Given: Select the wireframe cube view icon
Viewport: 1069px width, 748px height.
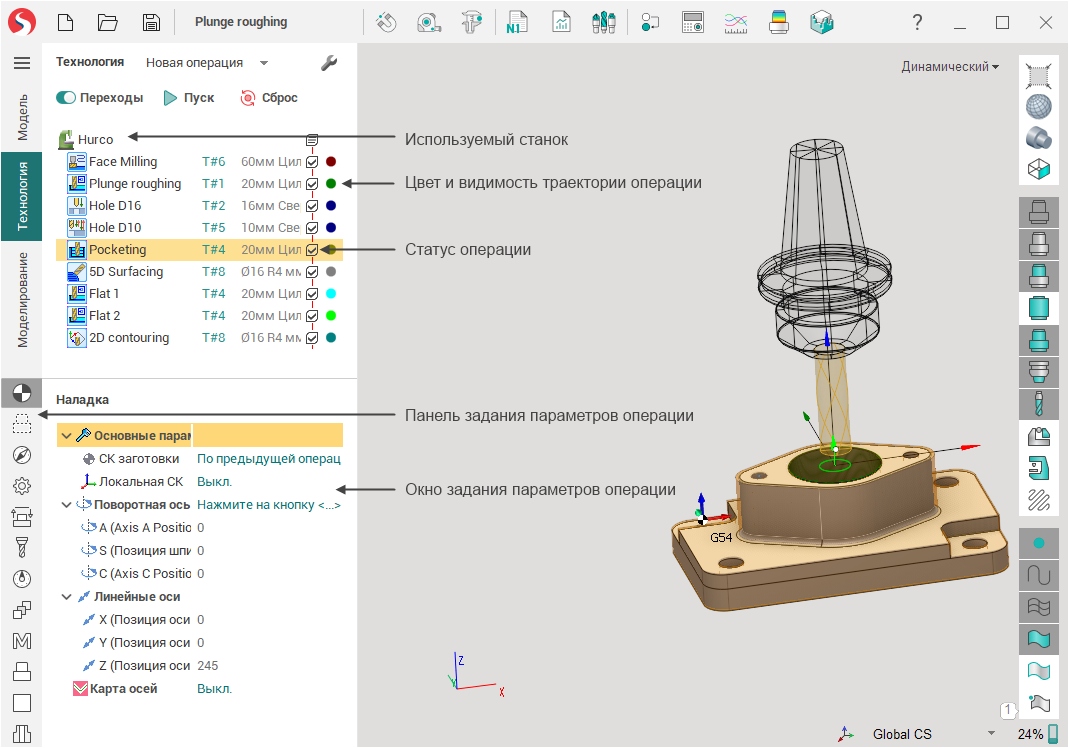Looking at the screenshot, I should 1039,169.
